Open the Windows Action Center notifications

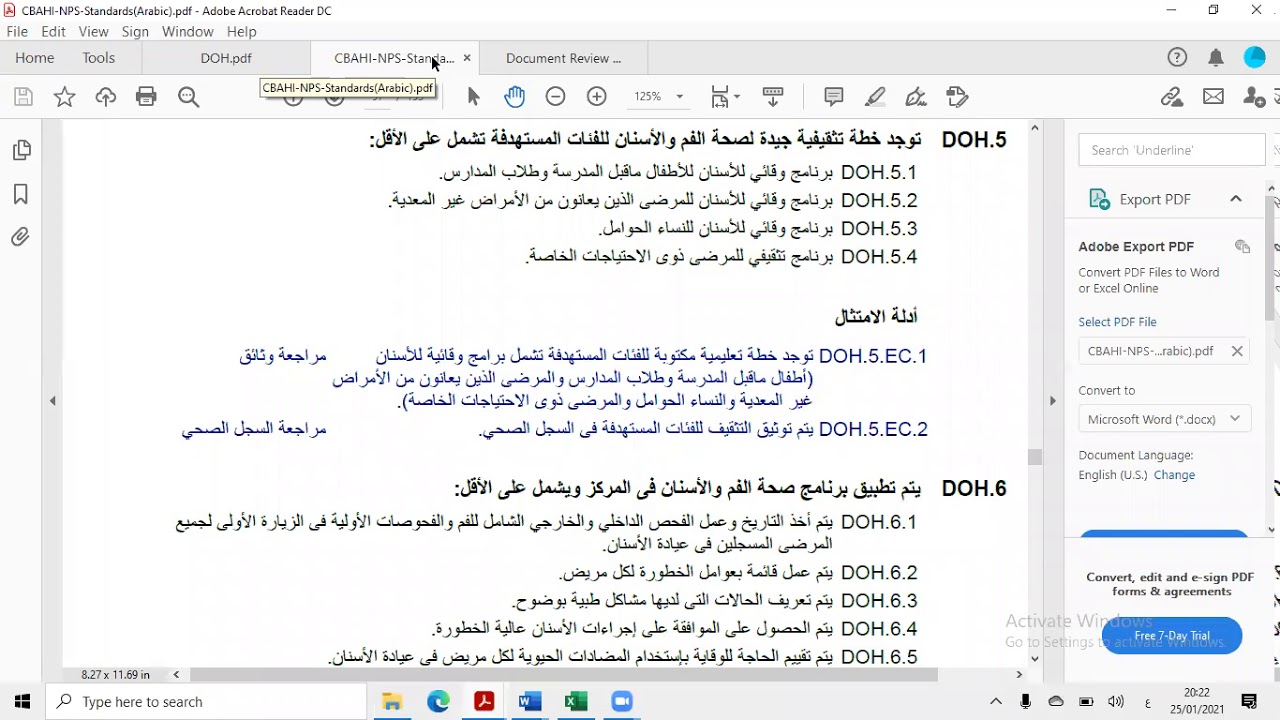[1249, 702]
